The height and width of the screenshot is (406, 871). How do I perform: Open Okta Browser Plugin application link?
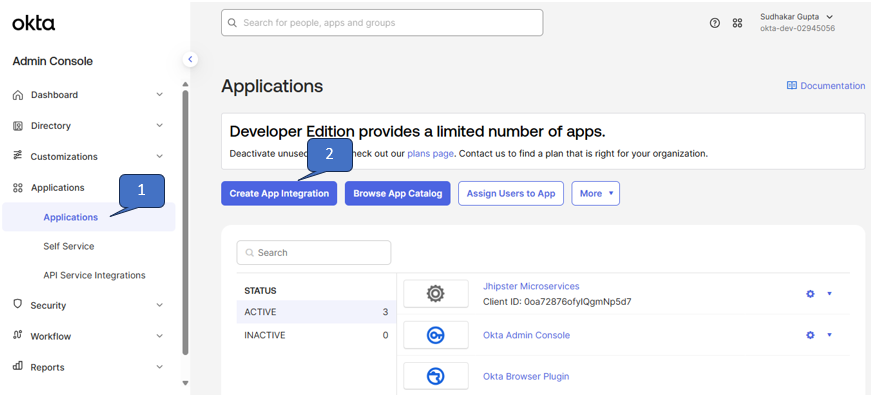(x=526, y=376)
